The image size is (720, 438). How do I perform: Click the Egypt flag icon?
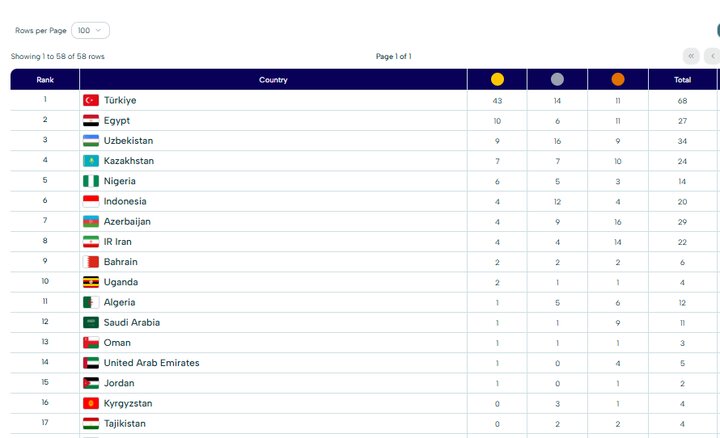(x=90, y=121)
